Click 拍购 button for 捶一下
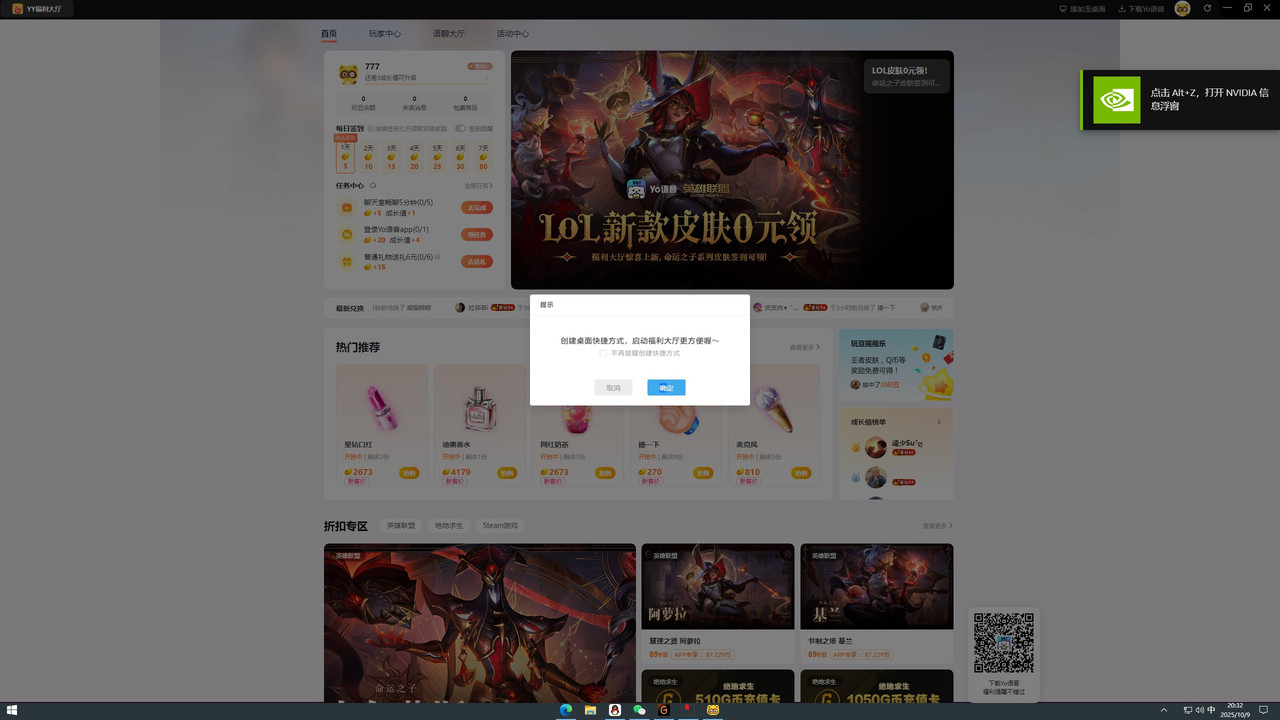1280x720 pixels. pyautogui.click(x=703, y=473)
